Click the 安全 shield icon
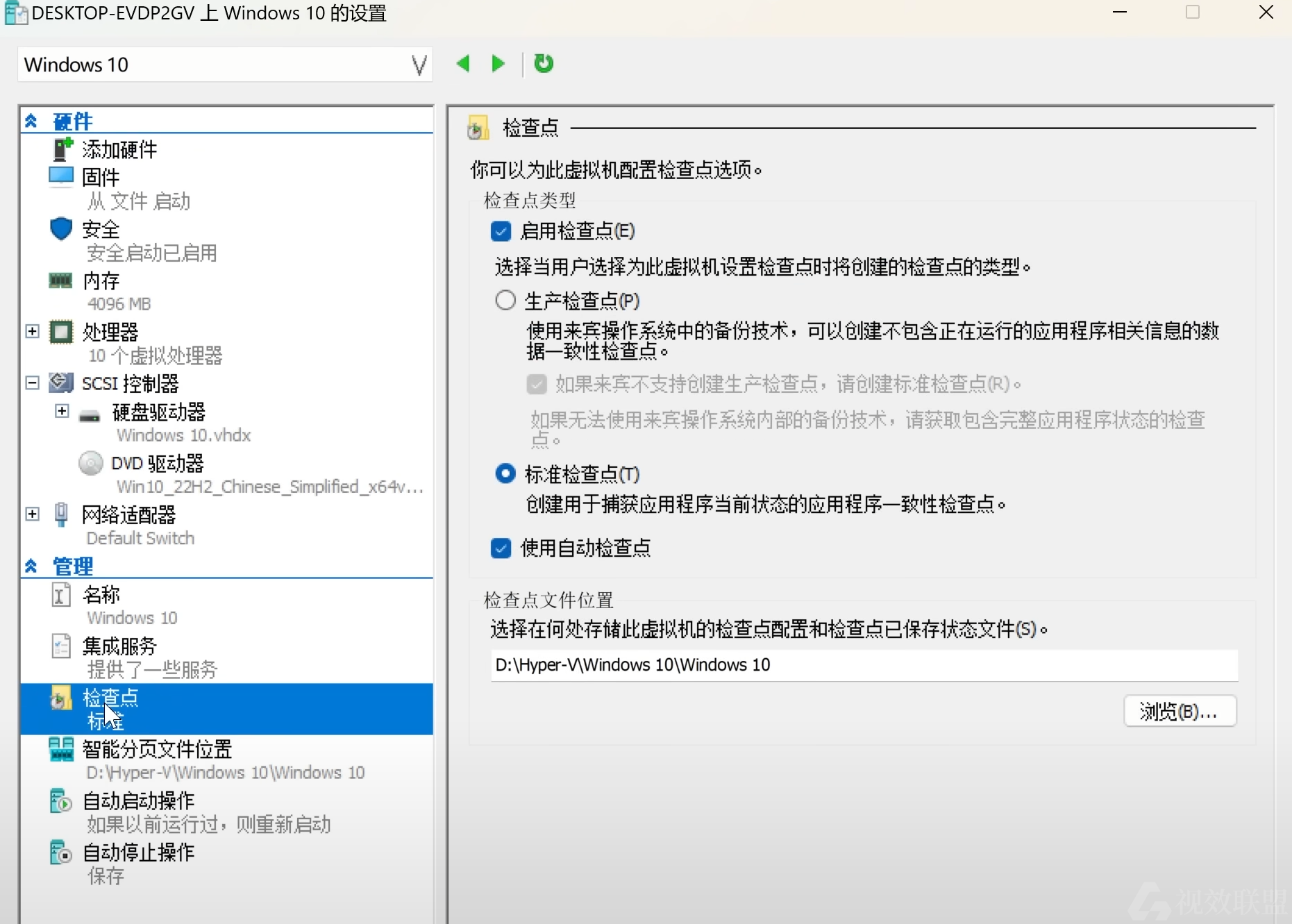This screenshot has height=924, width=1292. [61, 228]
